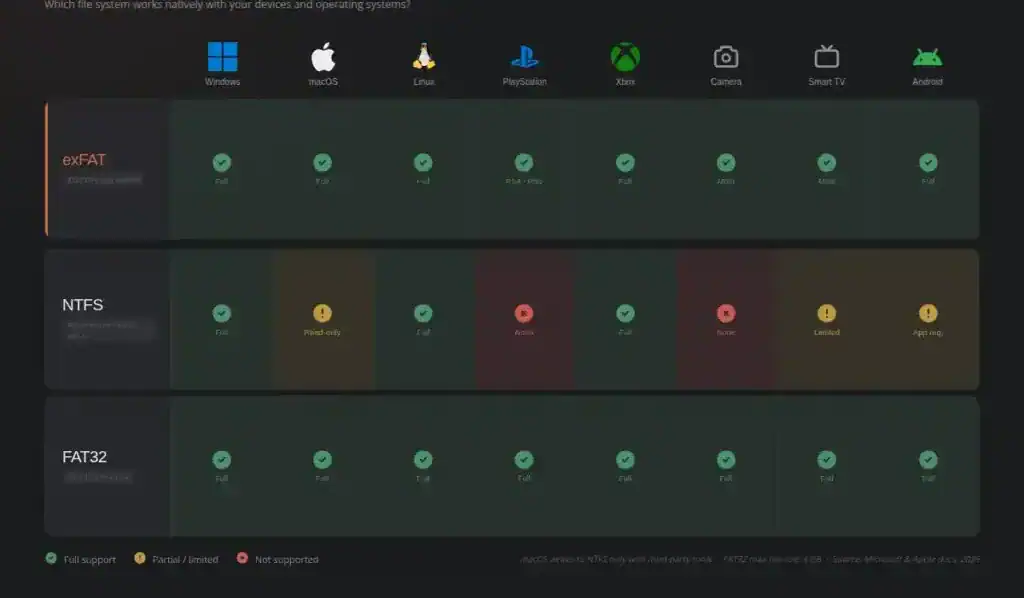Click the "Read-only" label under NTFS macOS
This screenshot has height=598, width=1024.
322,332
